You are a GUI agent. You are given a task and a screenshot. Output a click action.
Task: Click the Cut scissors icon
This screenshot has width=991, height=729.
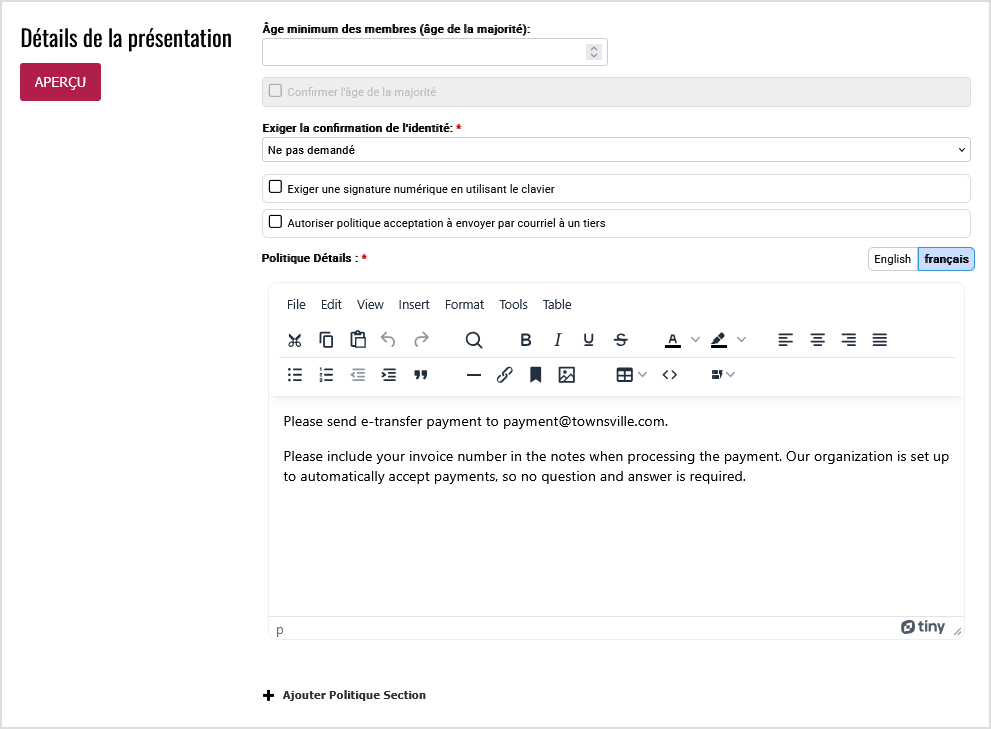[x=295, y=340]
